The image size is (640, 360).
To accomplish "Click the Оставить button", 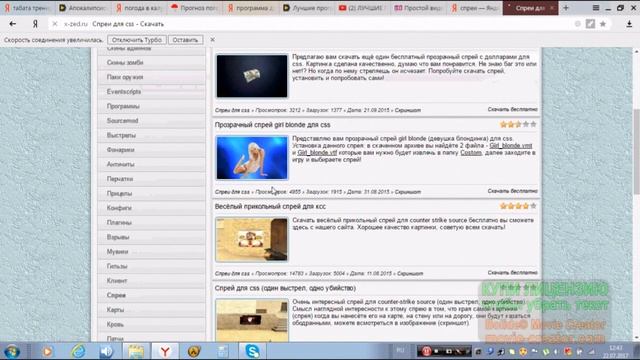I will [185, 40].
